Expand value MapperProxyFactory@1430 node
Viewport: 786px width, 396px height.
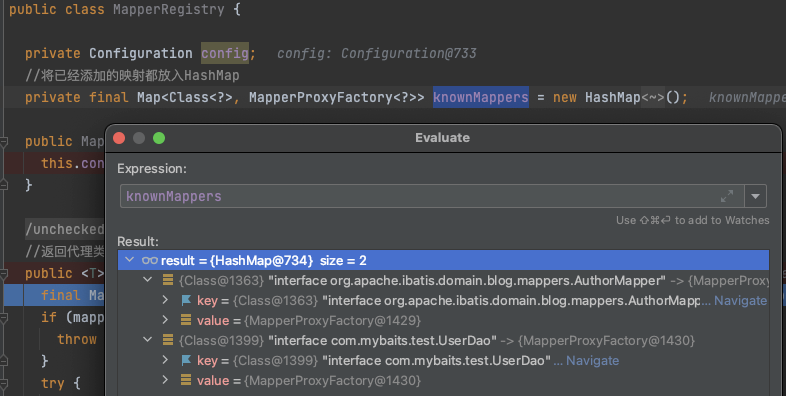tap(165, 380)
